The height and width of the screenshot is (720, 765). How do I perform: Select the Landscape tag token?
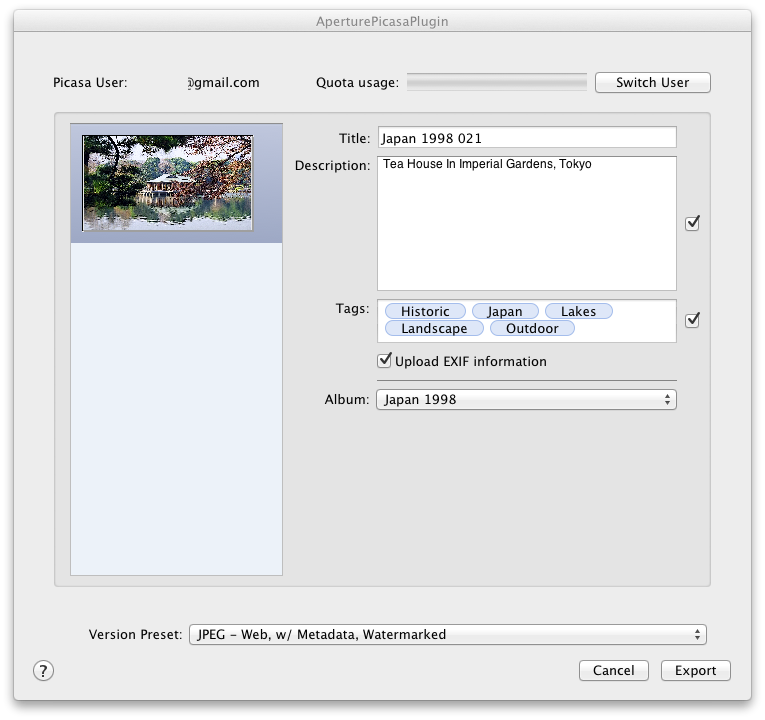[434, 328]
